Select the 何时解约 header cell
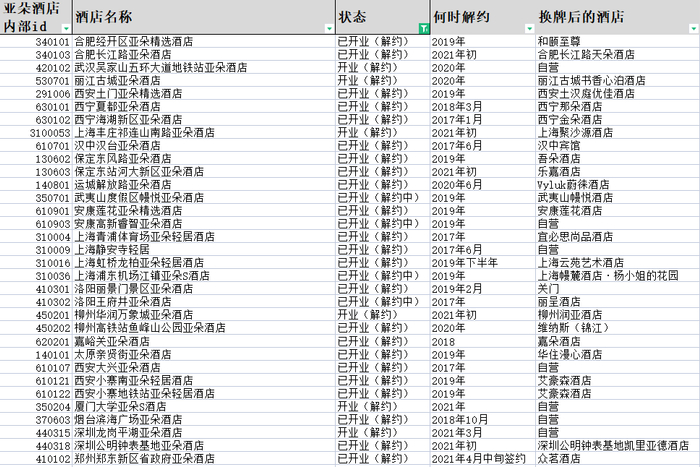This screenshot has width=700, height=467. pos(483,17)
